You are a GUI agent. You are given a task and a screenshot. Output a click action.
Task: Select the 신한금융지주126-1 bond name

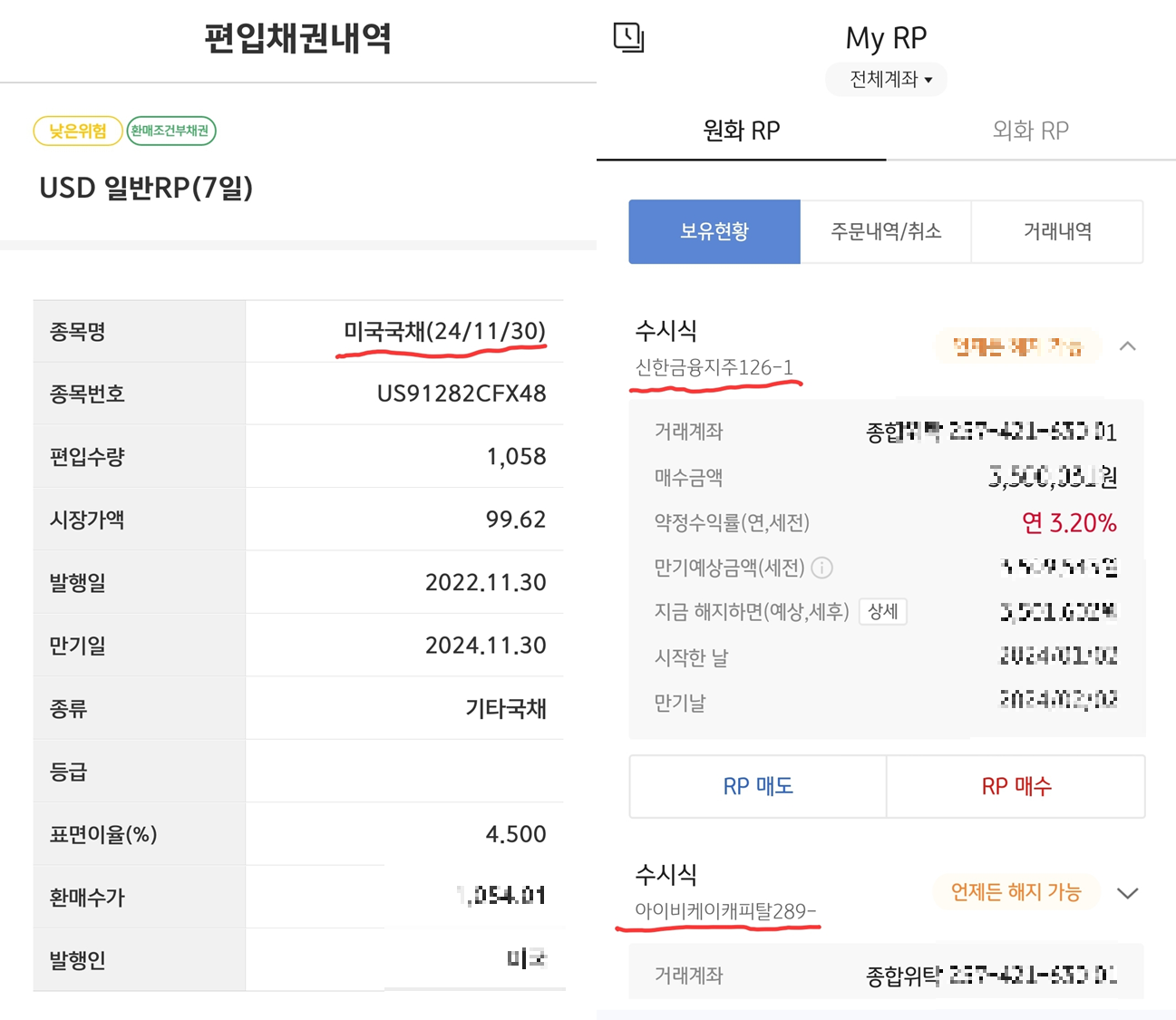coord(714,367)
